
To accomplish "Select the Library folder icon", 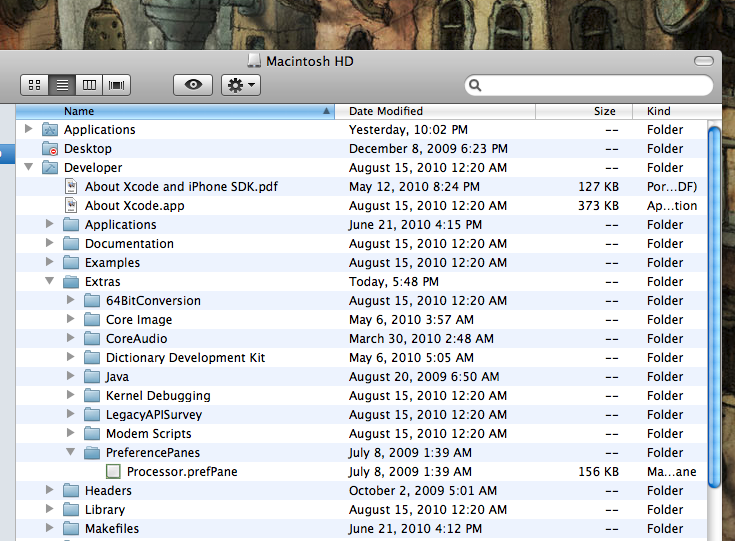I will (x=71, y=509).
